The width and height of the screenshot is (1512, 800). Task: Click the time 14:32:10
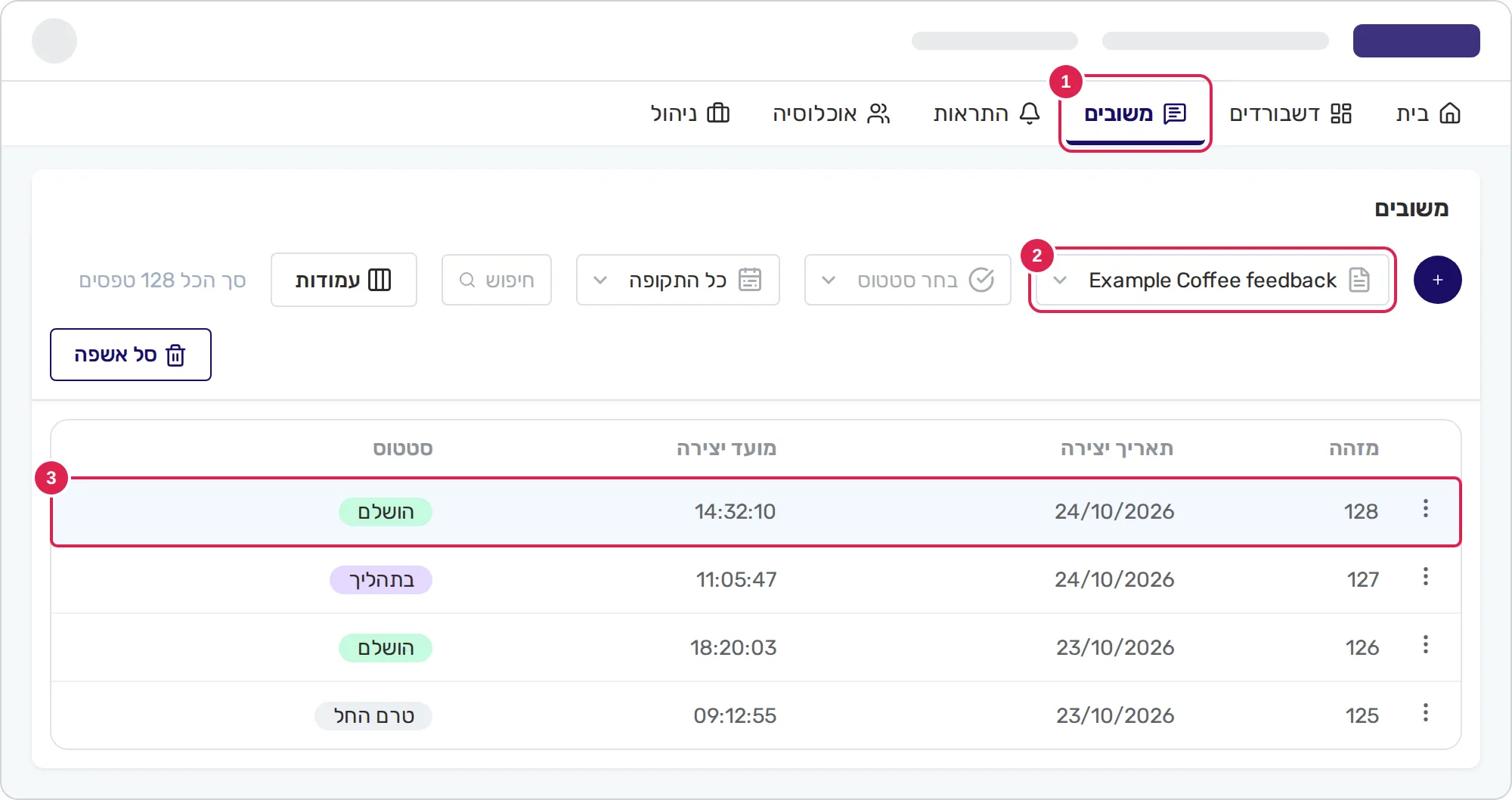(x=735, y=512)
